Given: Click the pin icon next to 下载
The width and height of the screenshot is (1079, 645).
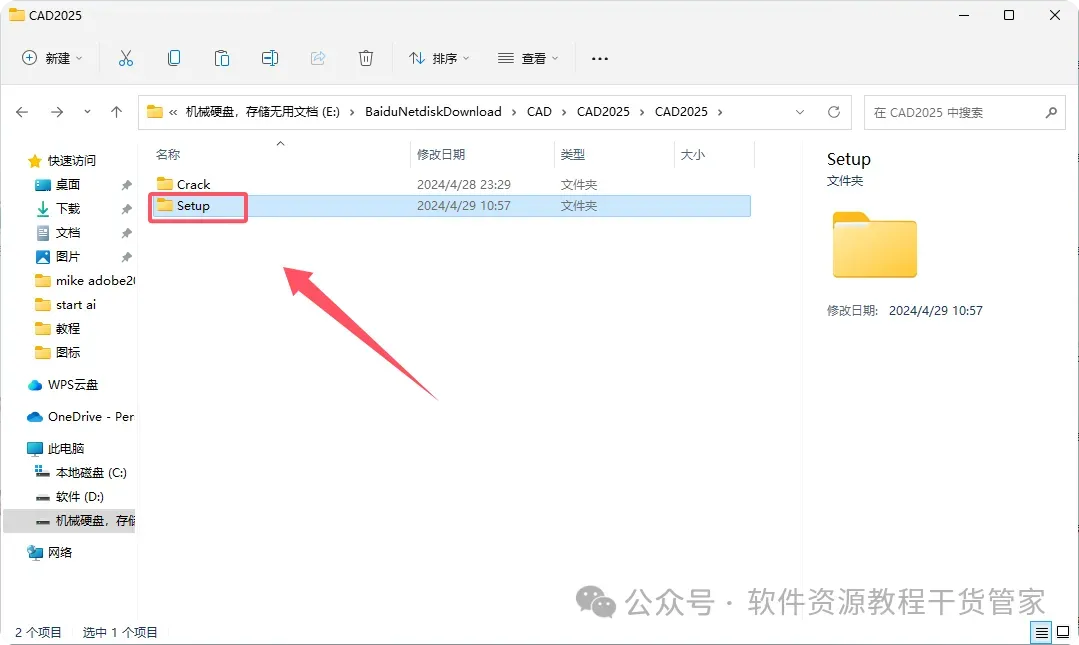Looking at the screenshot, I should point(127,209).
